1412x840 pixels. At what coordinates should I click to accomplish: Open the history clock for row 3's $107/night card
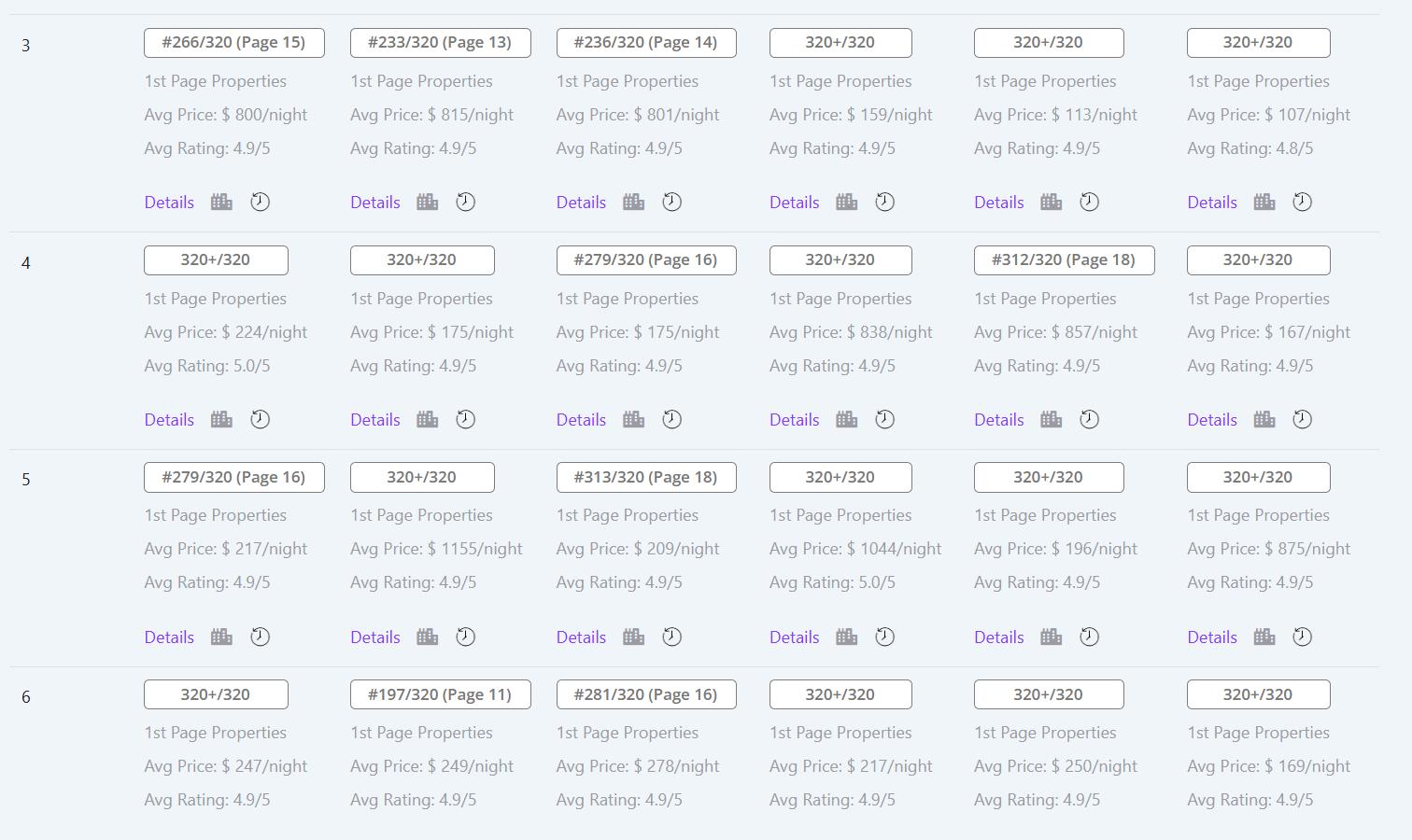(x=1302, y=202)
